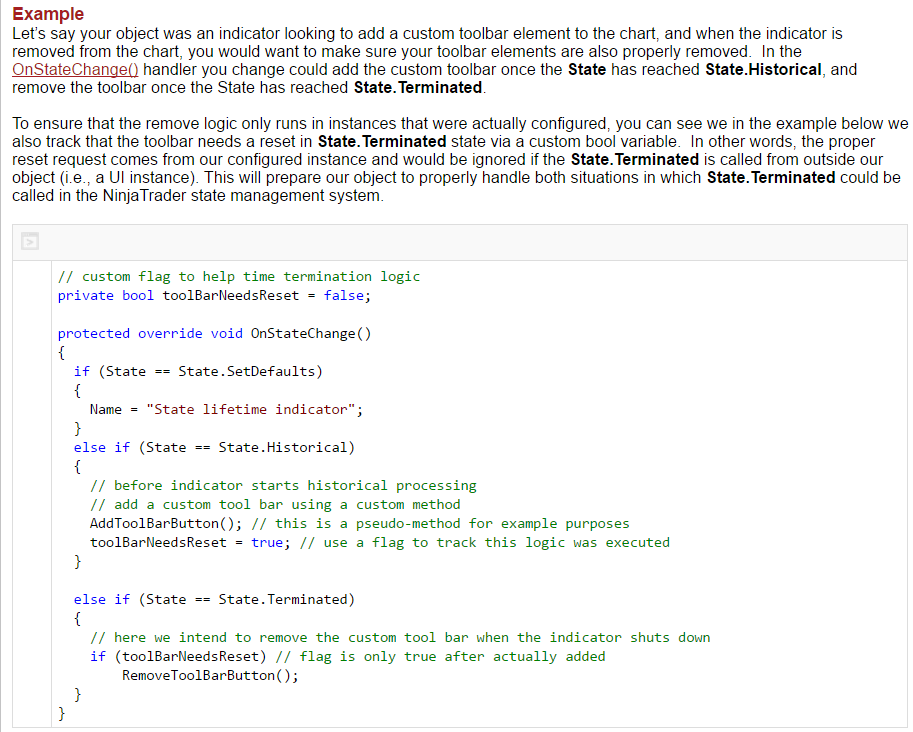
Task: Click "NinjaTrader state management system" text
Action: pos(242,195)
